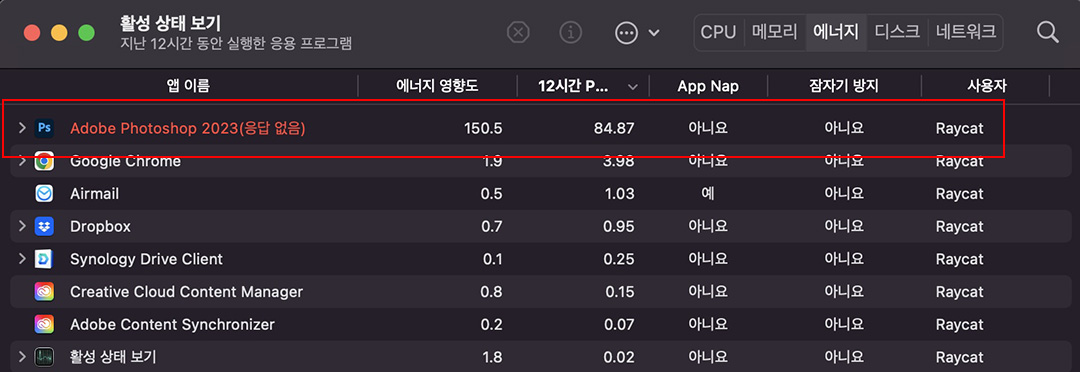
Task: Select the 에너지 tab
Action: 836,32
